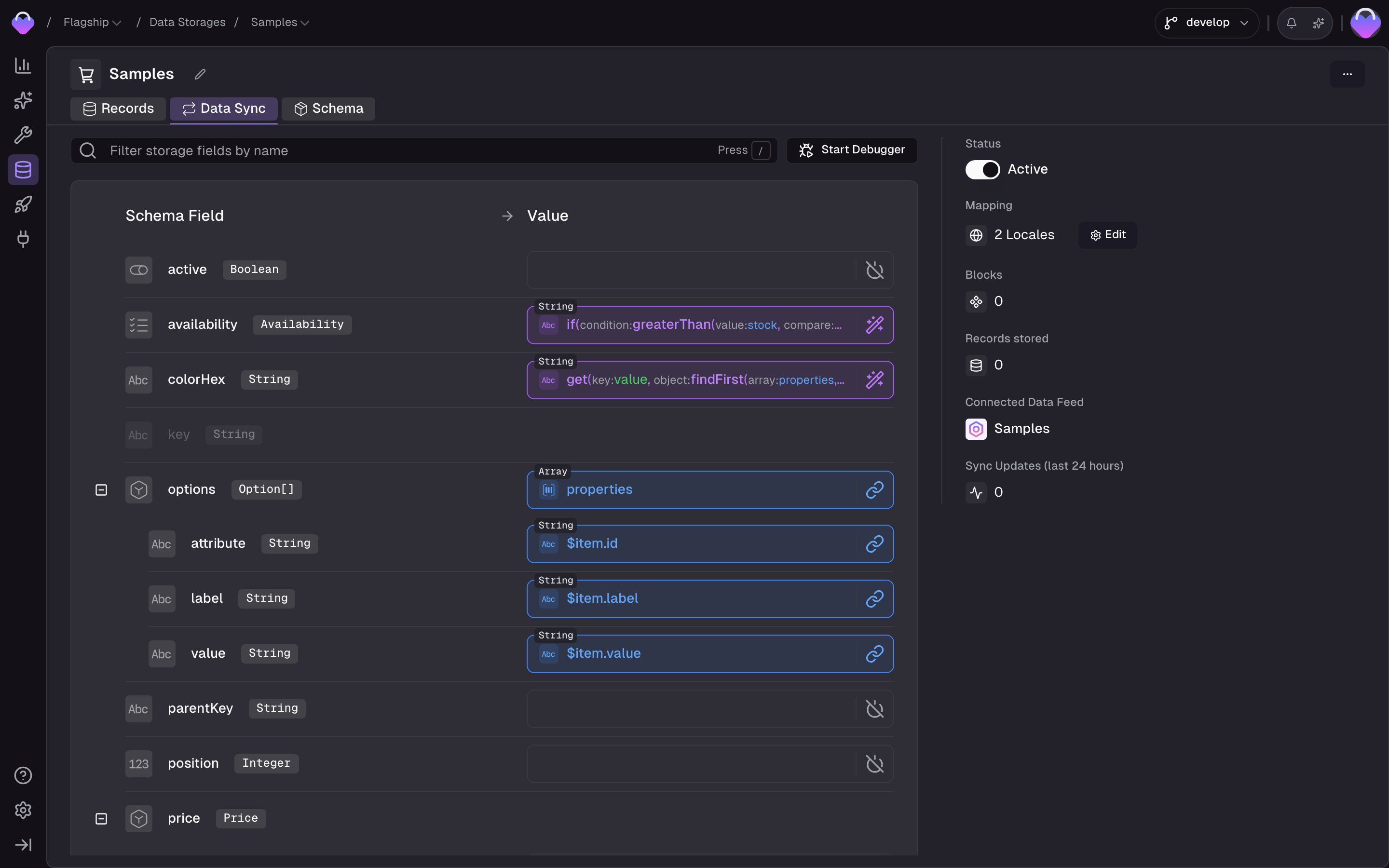Screen dimensions: 1389x868
Task: Click the Option[] type badge
Action: [266, 489]
